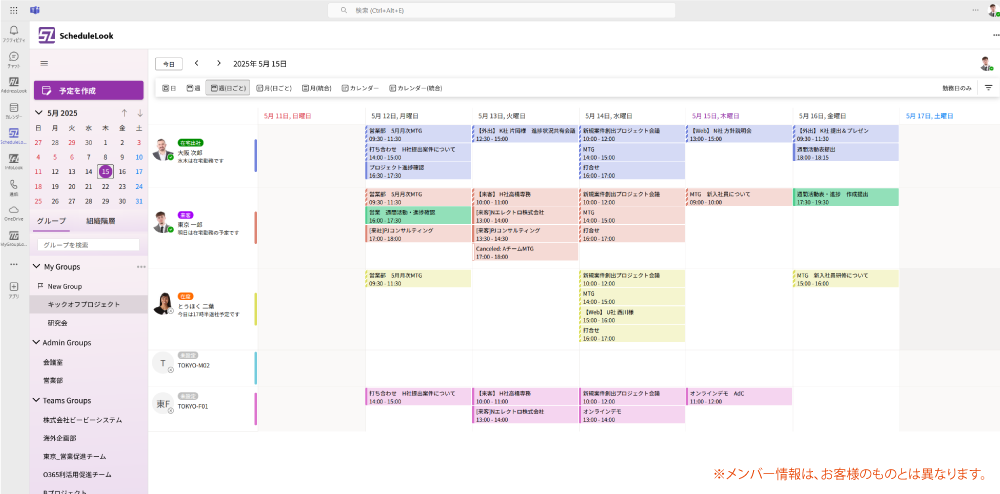1000x494 pixels.
Task: Open the 【Web】U社 西川様 event
Action: point(632,316)
